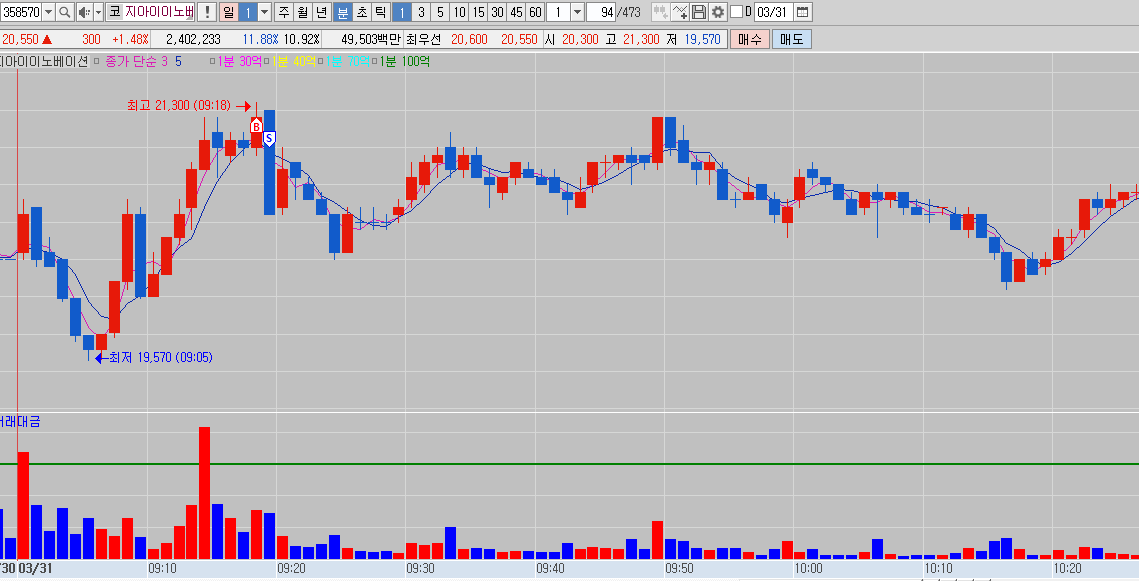Click the candlestick compare chart icon
The width and height of the screenshot is (1139, 581).
point(660,12)
